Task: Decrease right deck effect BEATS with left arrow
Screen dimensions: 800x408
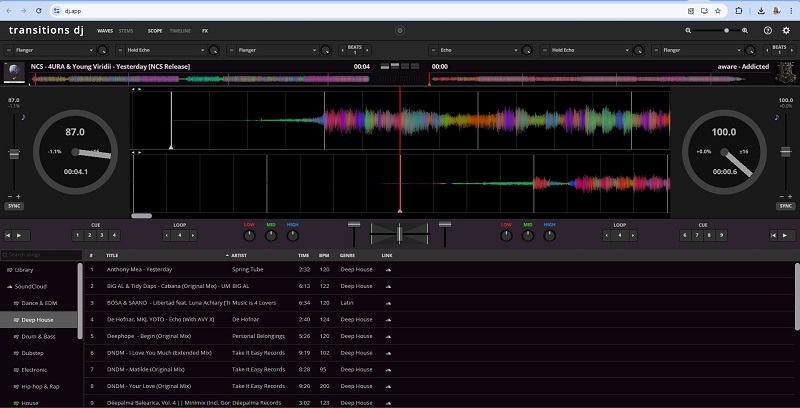Action: 767,50
